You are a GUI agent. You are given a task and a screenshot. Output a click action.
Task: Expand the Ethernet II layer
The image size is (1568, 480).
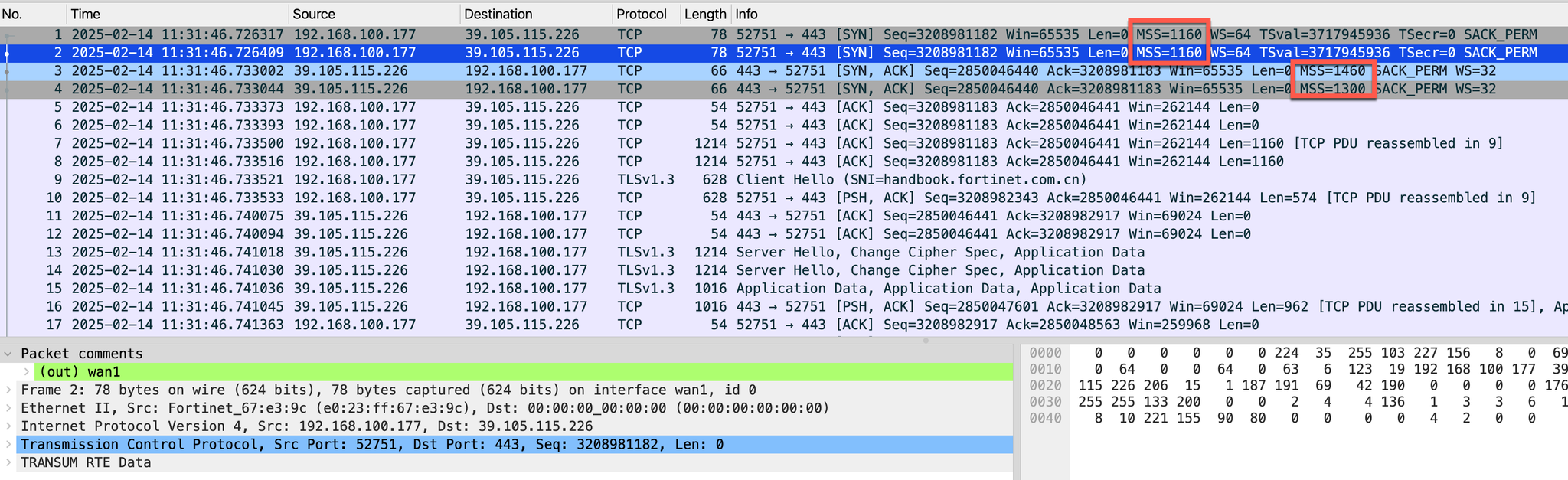(8, 409)
